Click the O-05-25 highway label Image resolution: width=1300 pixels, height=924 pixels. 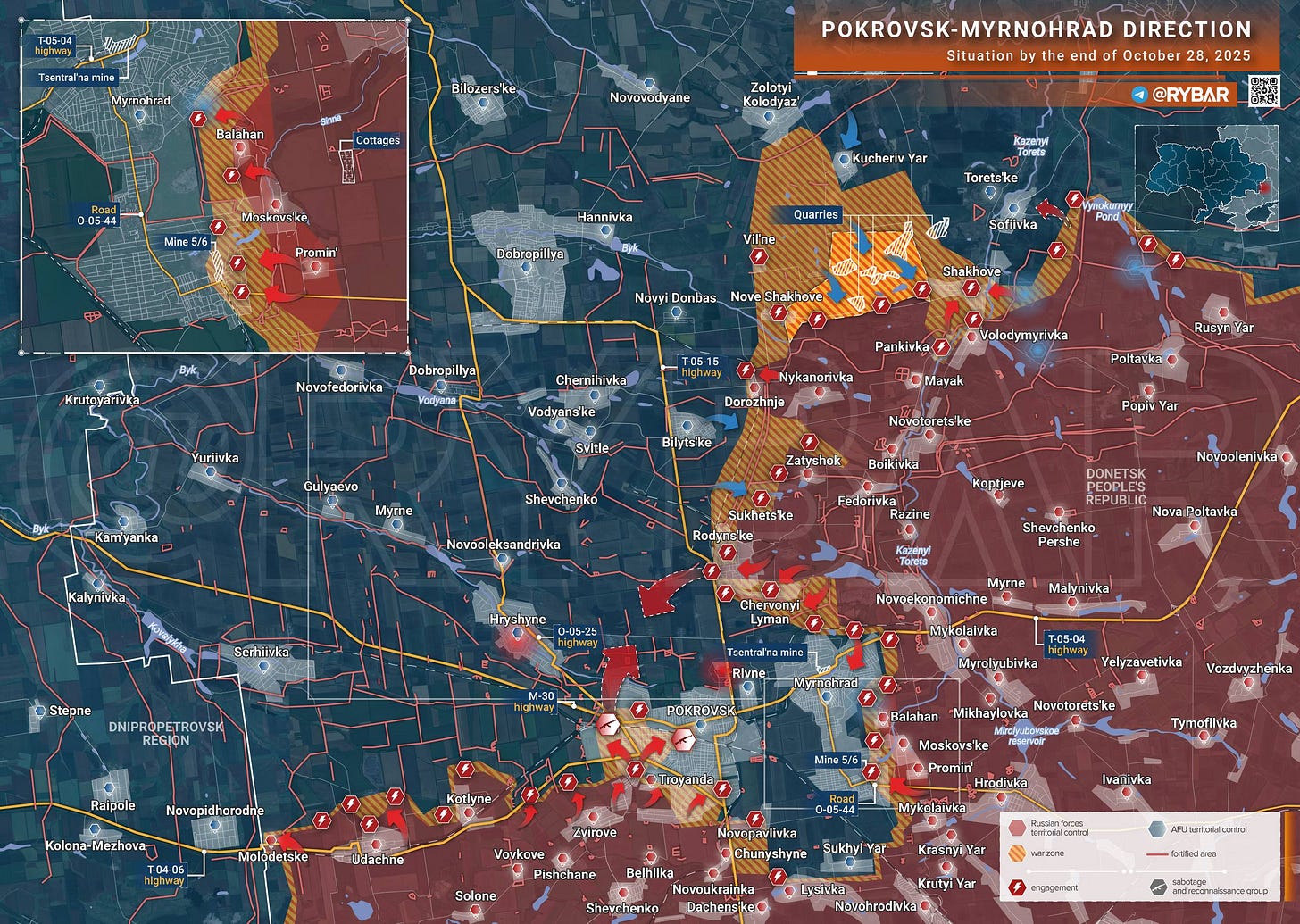(577, 637)
